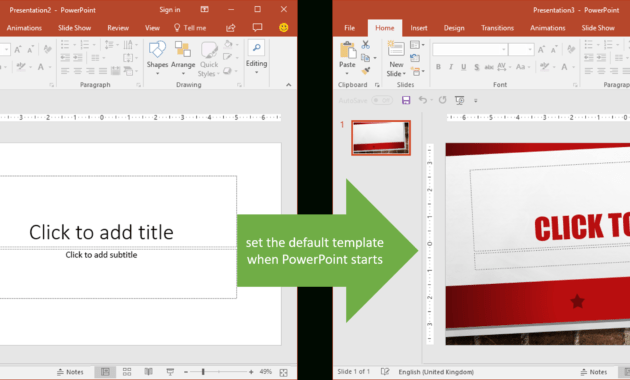The width and height of the screenshot is (630, 380).
Task: Click Shape Fill paint bucket icon
Action: pos(228,44)
